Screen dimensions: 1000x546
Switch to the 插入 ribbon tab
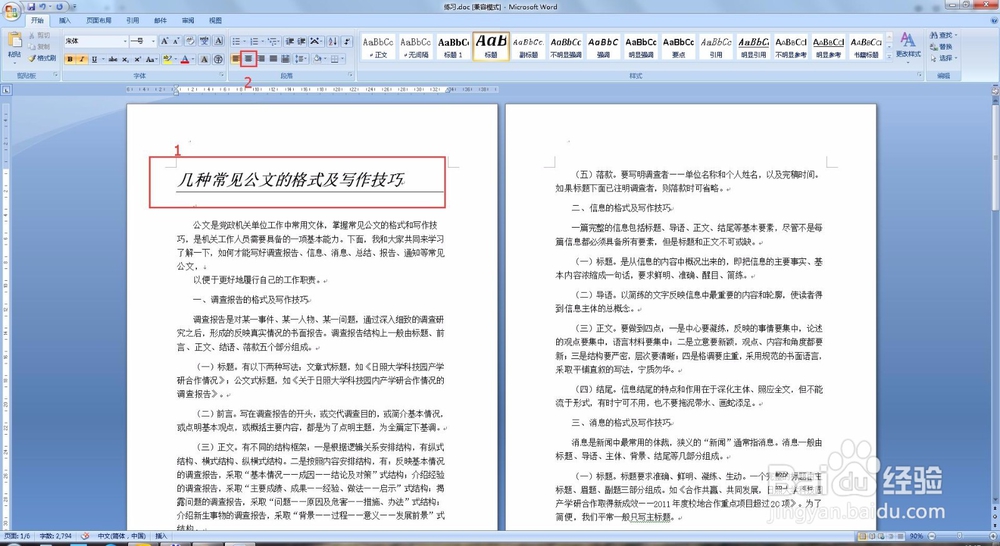tap(65, 20)
